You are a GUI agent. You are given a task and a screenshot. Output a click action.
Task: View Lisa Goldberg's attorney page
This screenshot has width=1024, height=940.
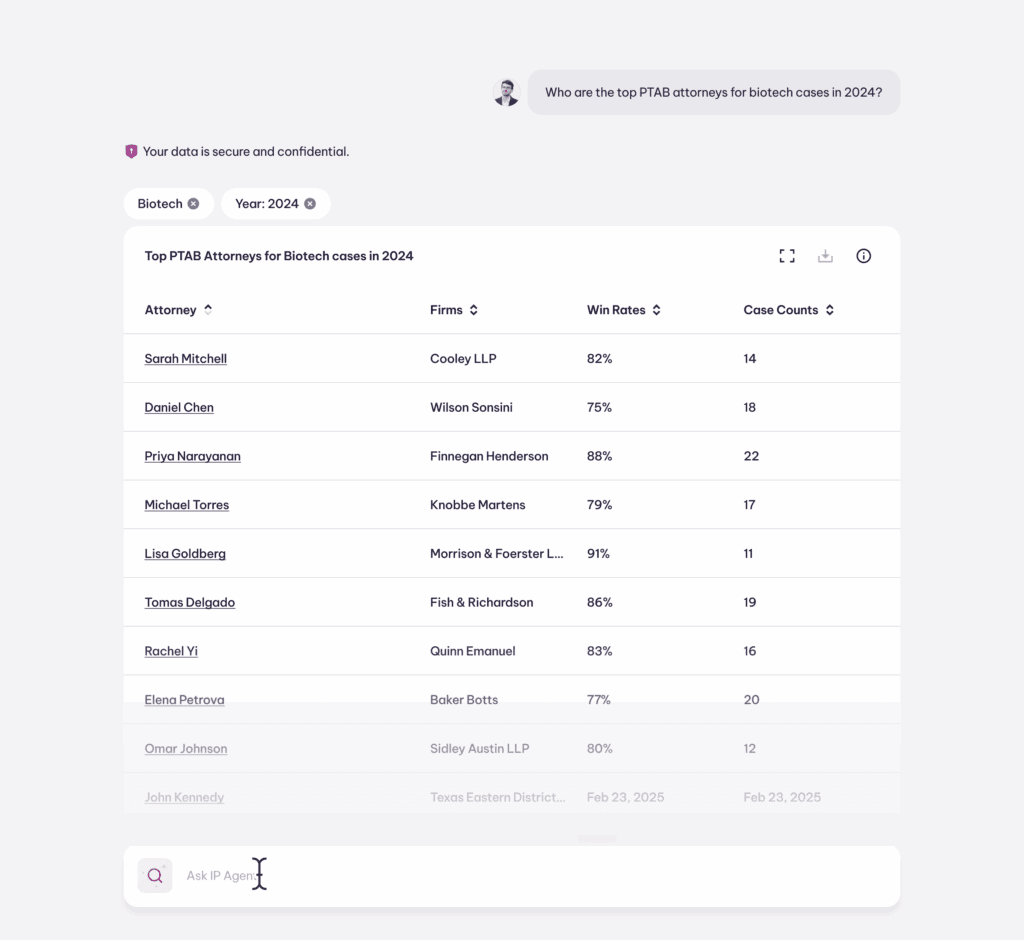(x=185, y=554)
